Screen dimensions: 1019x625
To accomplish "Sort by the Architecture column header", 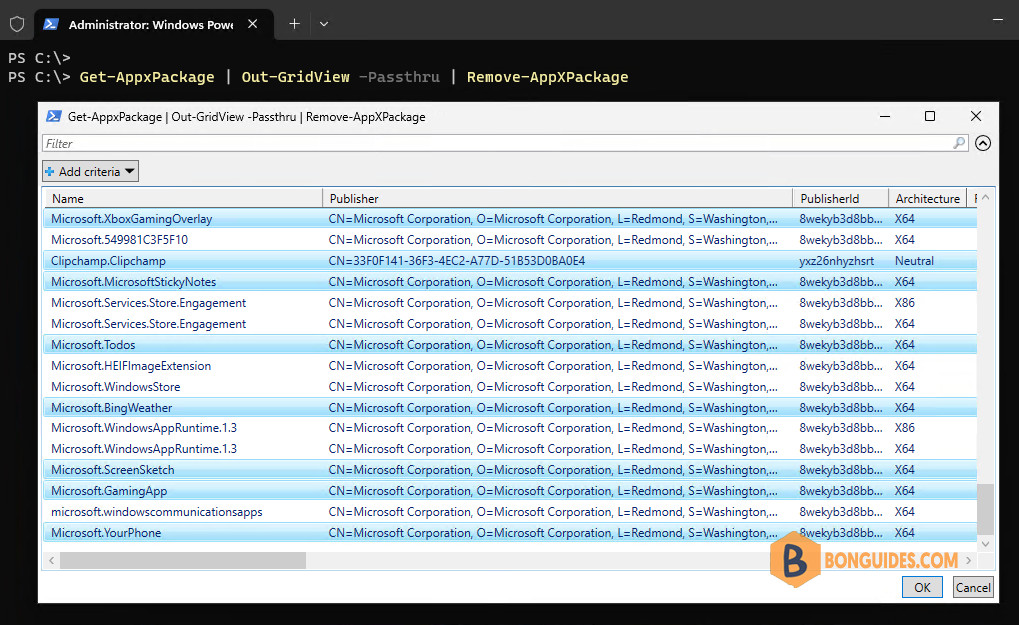I will pyautogui.click(x=927, y=198).
